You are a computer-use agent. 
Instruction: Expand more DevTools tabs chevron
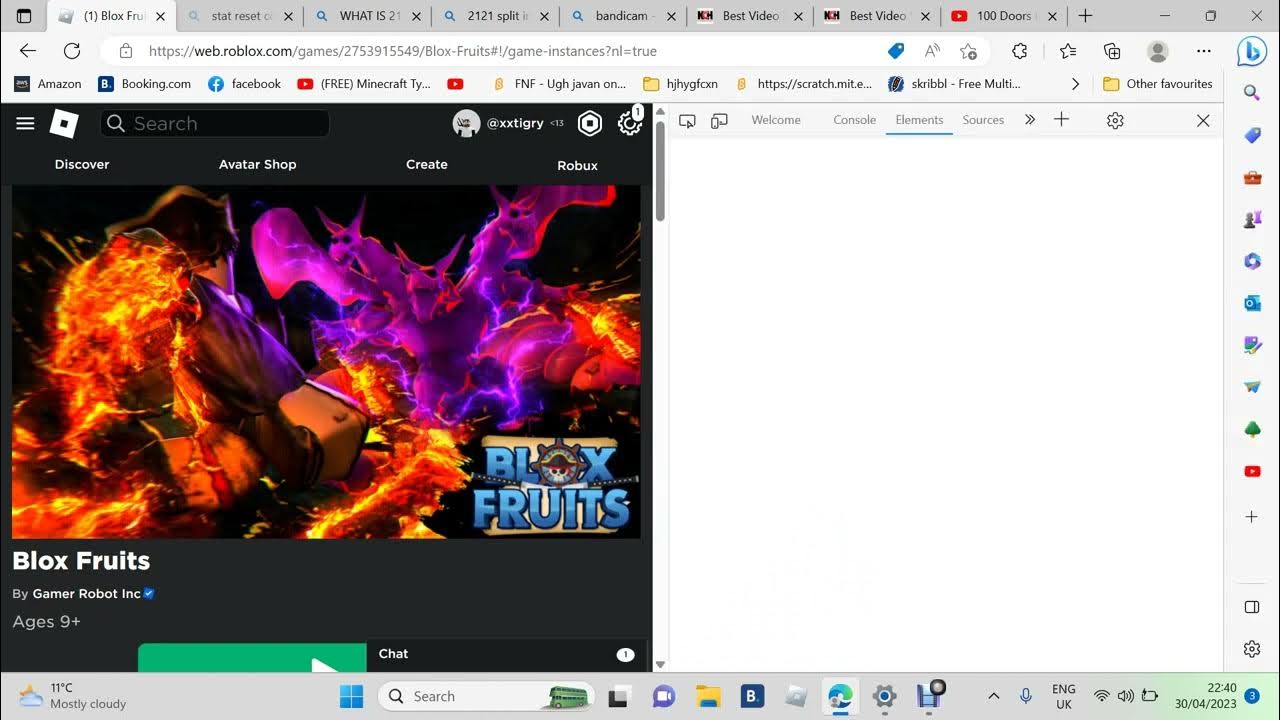point(1030,119)
